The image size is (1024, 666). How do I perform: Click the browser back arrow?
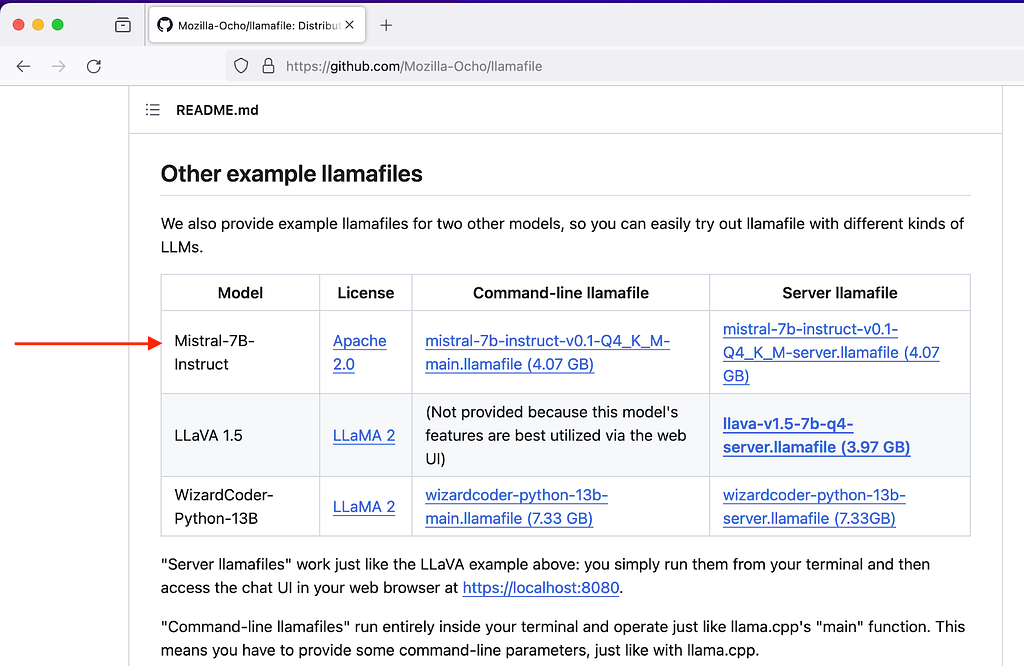click(24, 66)
